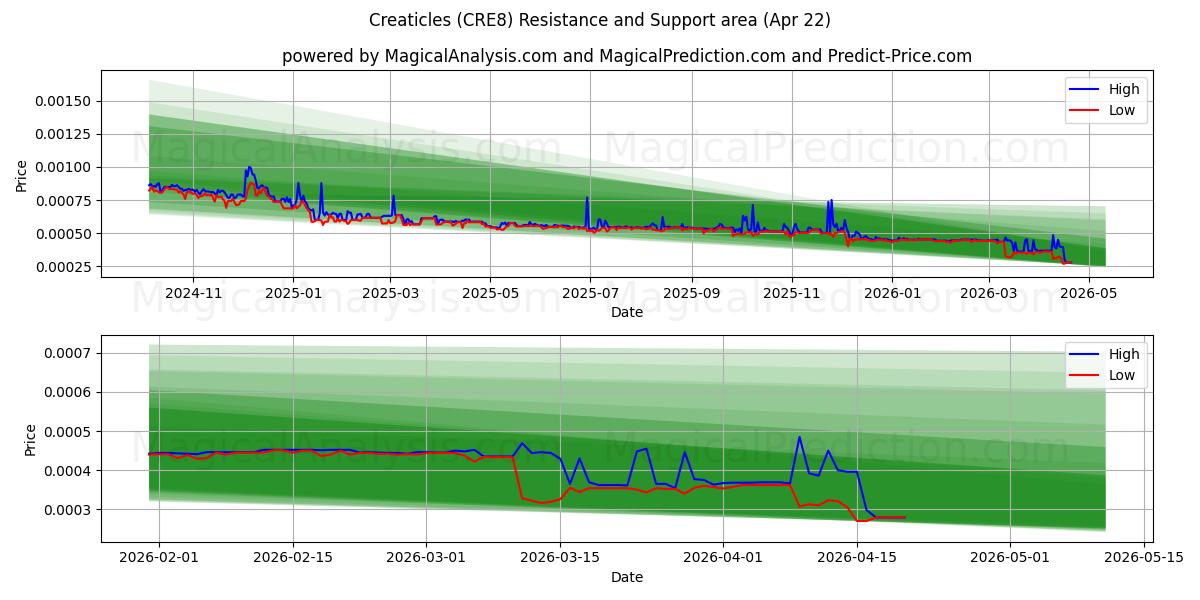Click the '0.0004' y-axis label
1200x600 pixels.
pos(70,471)
